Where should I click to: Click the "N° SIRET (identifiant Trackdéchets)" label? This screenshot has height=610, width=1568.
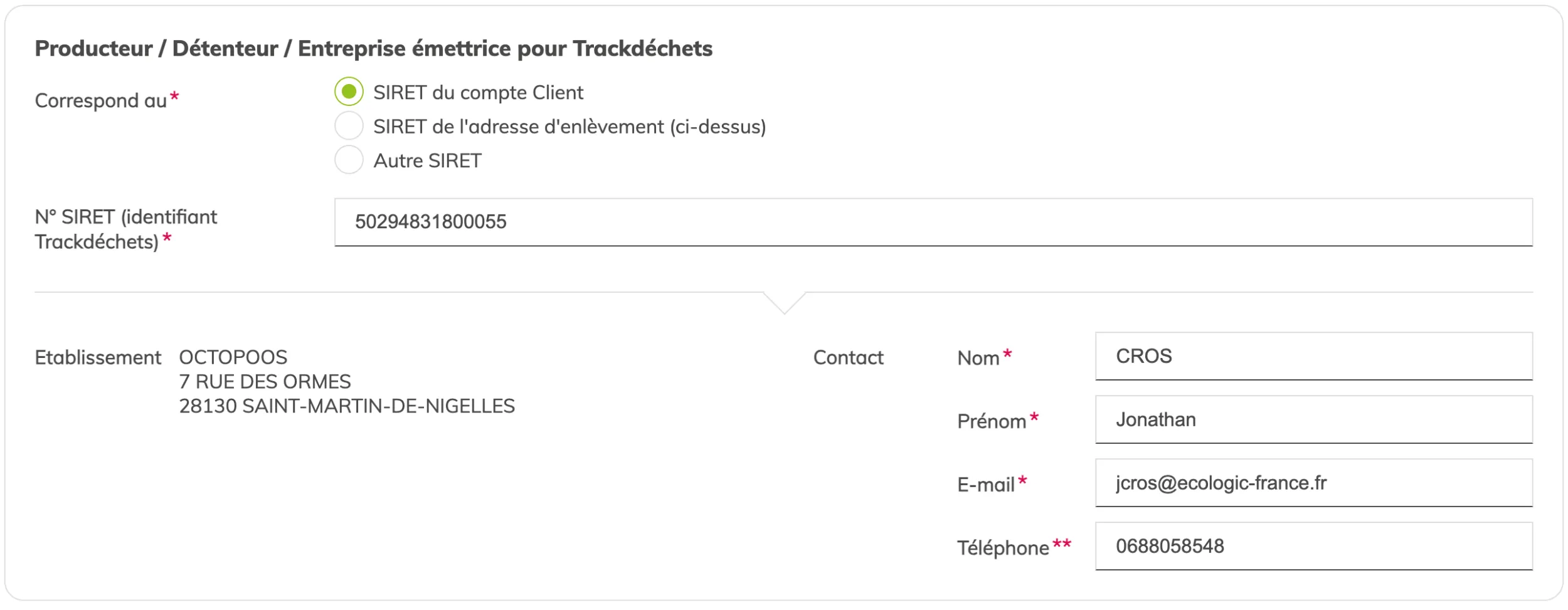(125, 231)
